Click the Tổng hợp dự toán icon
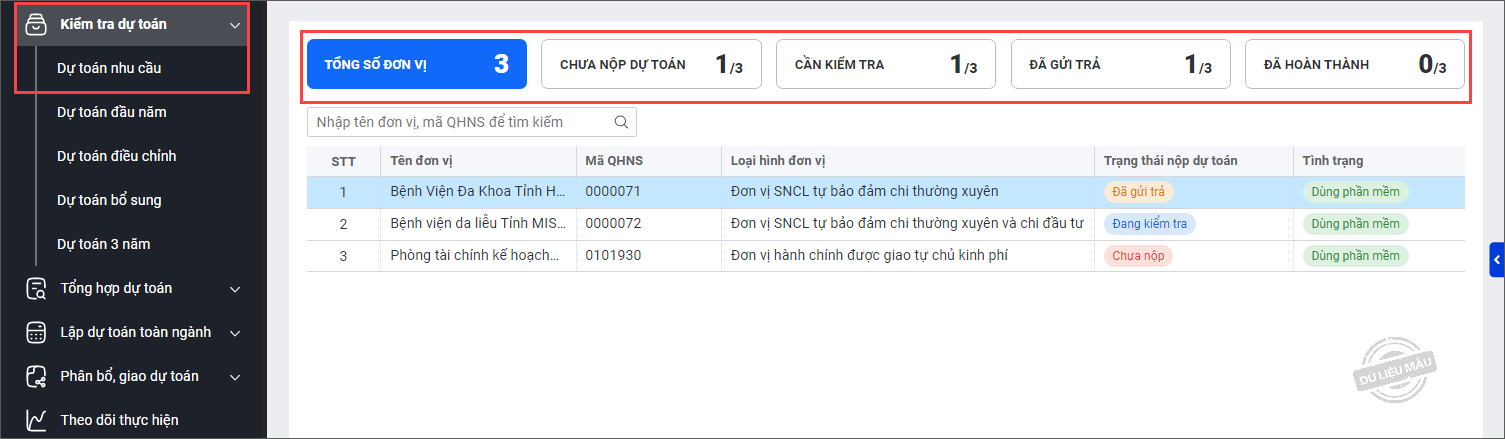This screenshot has height=439, width=1505. click(36, 288)
